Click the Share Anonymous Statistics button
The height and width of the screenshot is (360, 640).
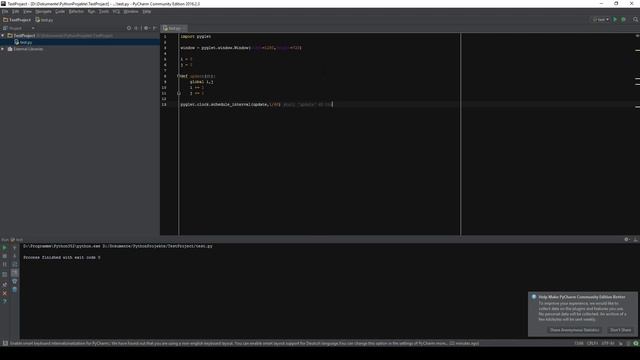pyautogui.click(x=574, y=330)
